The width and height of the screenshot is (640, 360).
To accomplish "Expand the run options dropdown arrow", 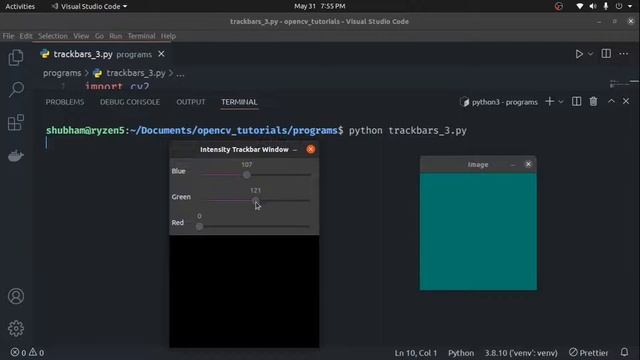I will click(590, 54).
